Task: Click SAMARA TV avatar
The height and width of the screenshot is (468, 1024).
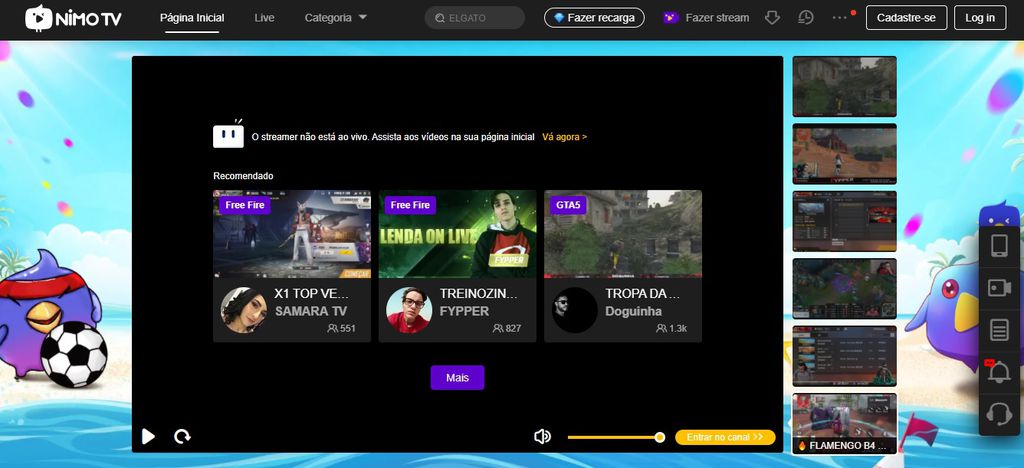Action: coord(244,310)
